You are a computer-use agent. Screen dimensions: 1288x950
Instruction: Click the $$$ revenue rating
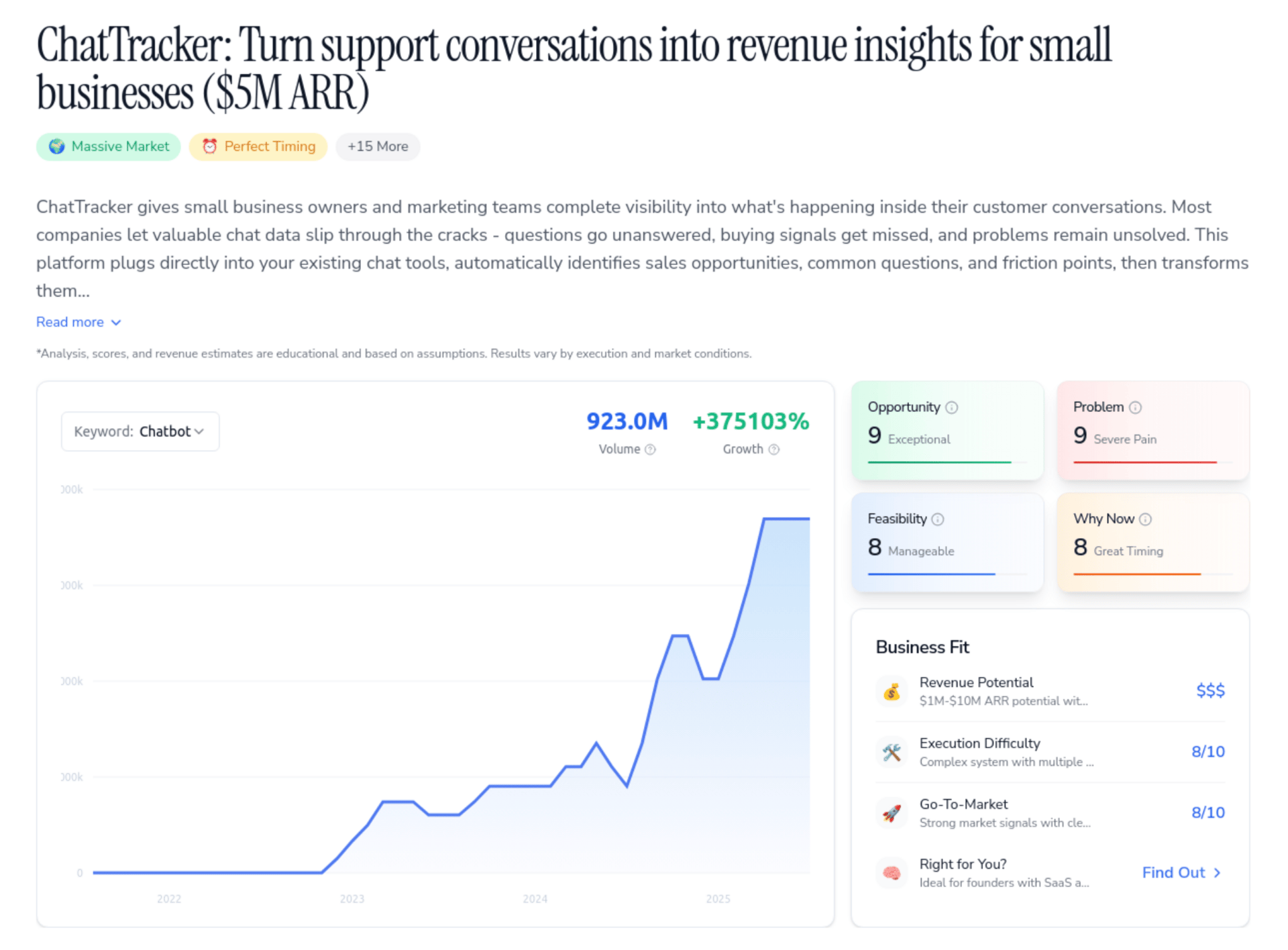1210,690
